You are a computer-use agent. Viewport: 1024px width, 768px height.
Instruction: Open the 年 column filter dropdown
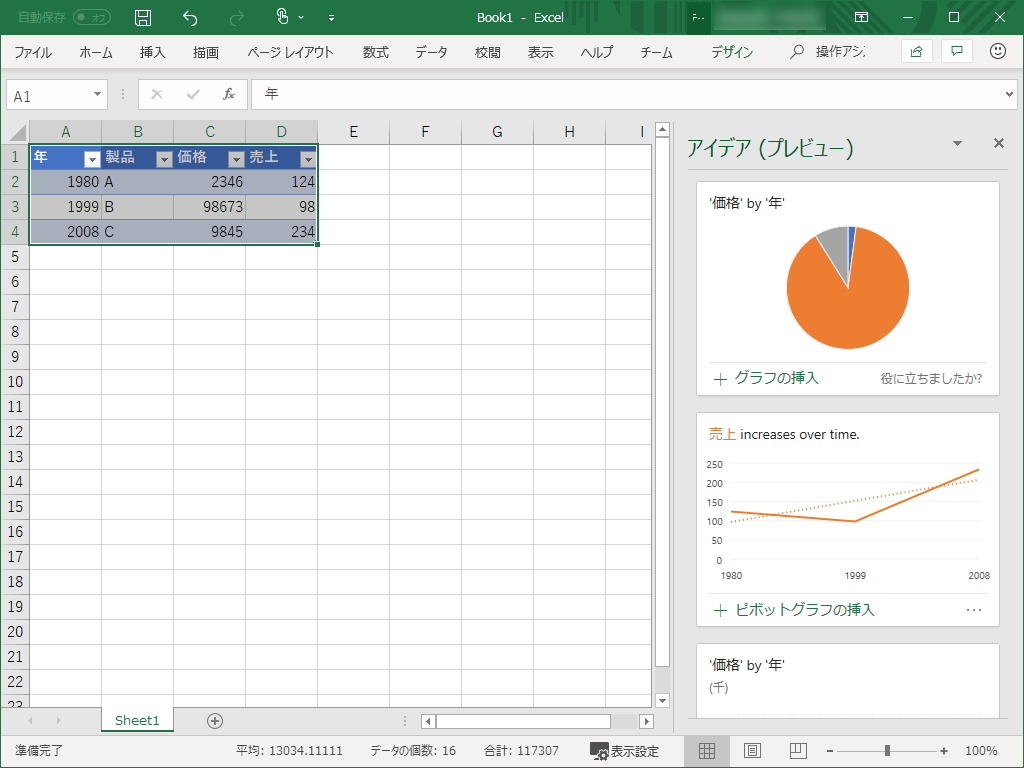(x=92, y=159)
